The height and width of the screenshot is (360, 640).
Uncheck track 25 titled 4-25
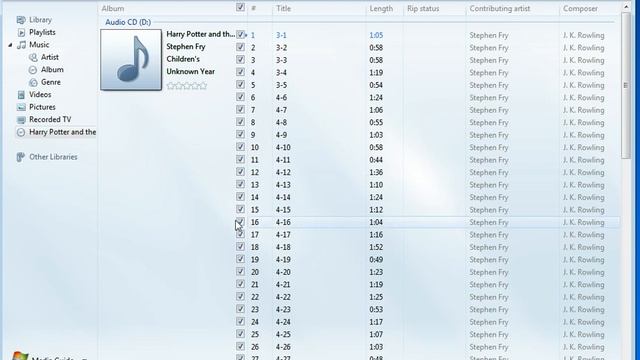click(x=240, y=334)
